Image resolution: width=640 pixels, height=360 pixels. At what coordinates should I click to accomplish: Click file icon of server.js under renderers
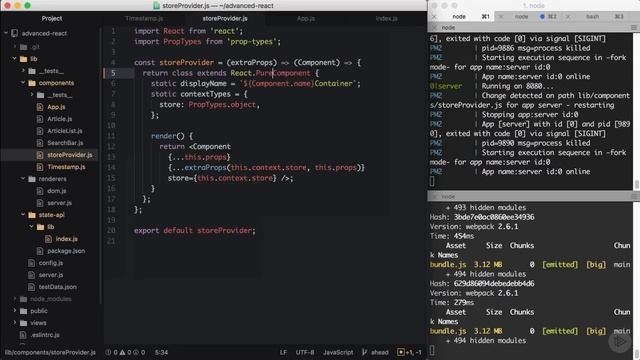click(x=40, y=203)
